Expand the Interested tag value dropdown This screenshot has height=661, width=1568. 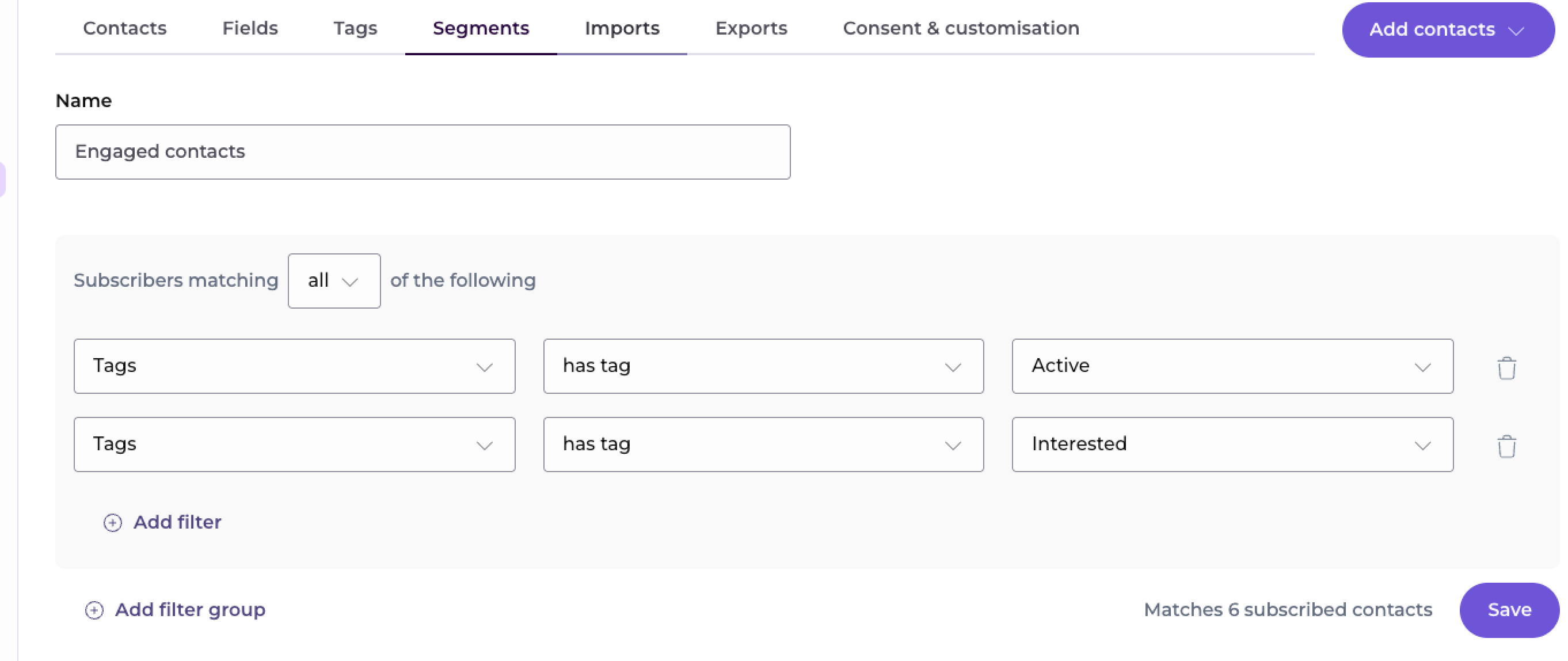1231,444
